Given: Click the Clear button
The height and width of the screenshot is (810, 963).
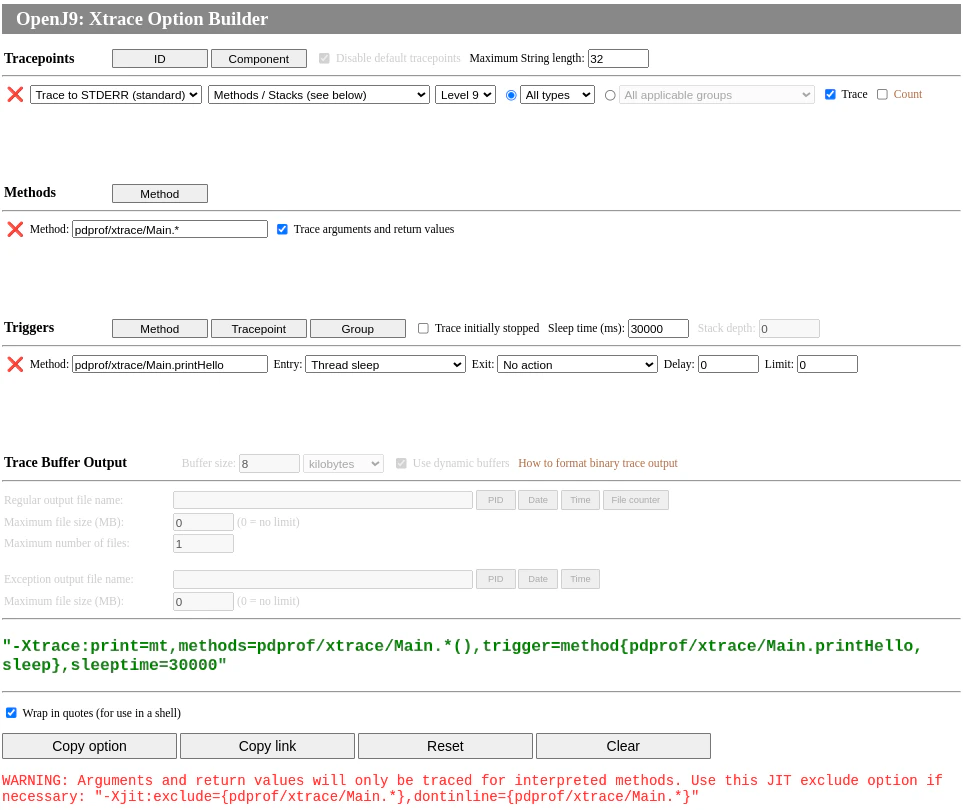Looking at the screenshot, I should tap(623, 746).
